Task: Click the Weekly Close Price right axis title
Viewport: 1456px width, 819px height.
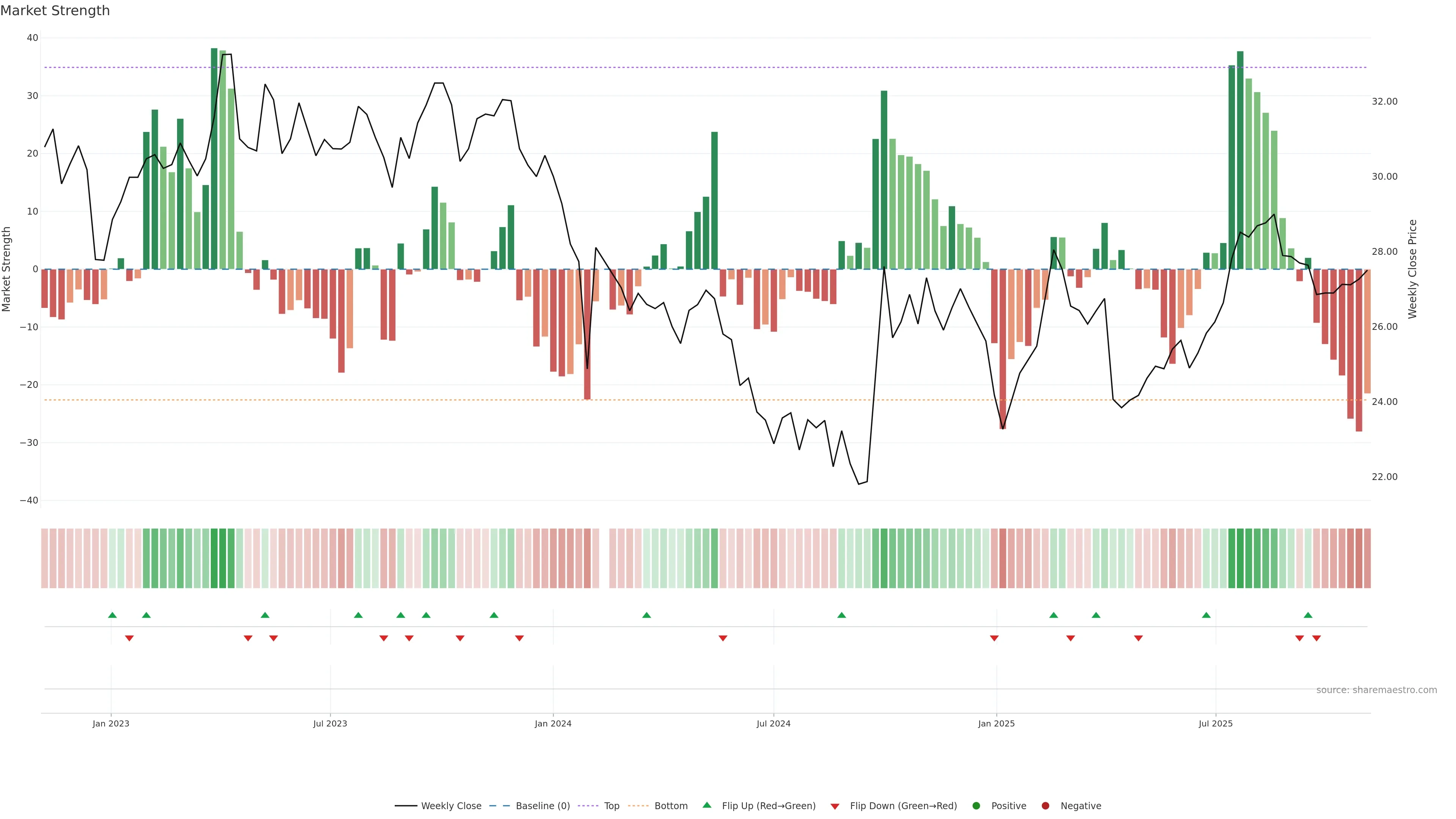Action: coord(1412,269)
